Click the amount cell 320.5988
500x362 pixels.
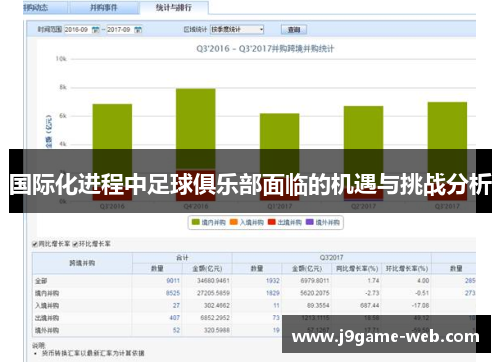pyautogui.click(x=217, y=330)
